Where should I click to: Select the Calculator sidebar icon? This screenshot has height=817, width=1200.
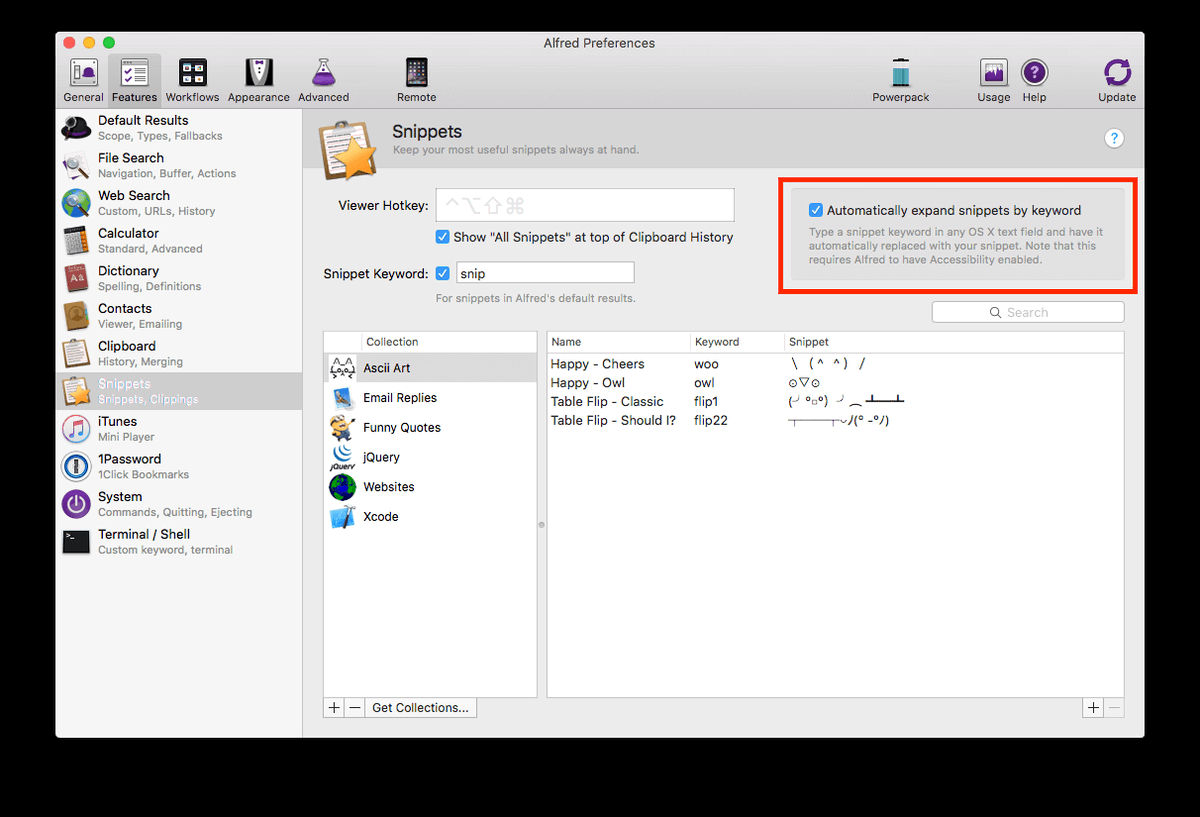coord(77,240)
